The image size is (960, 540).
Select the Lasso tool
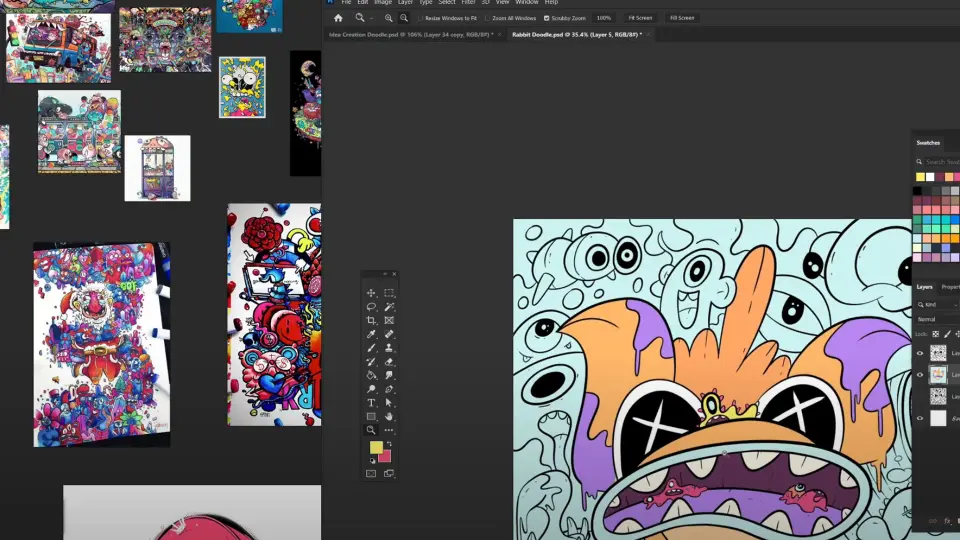coord(371,307)
